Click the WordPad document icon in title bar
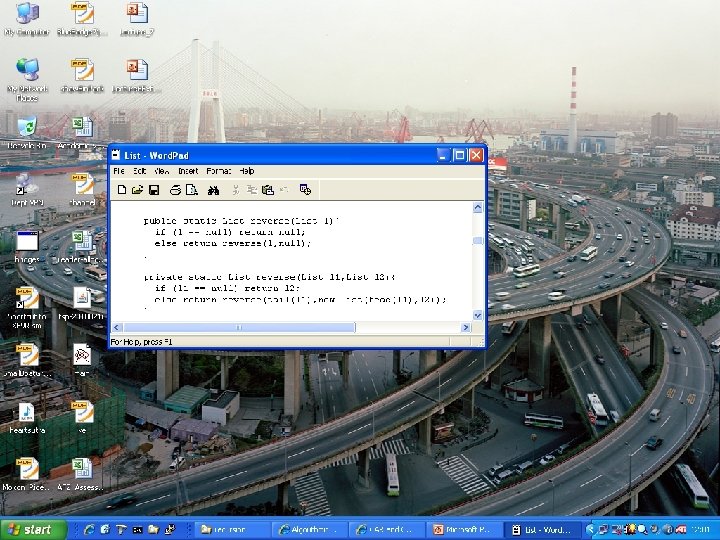 (116, 155)
